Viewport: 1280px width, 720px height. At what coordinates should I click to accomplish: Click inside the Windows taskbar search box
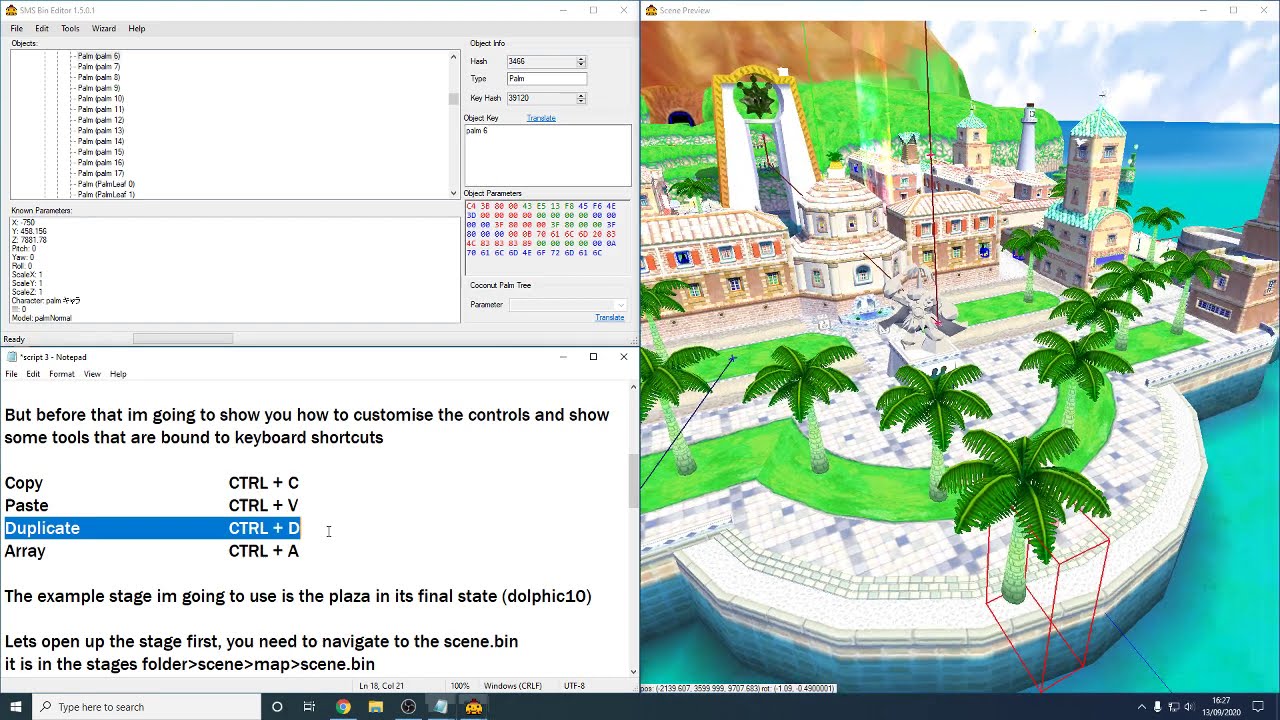click(x=147, y=707)
